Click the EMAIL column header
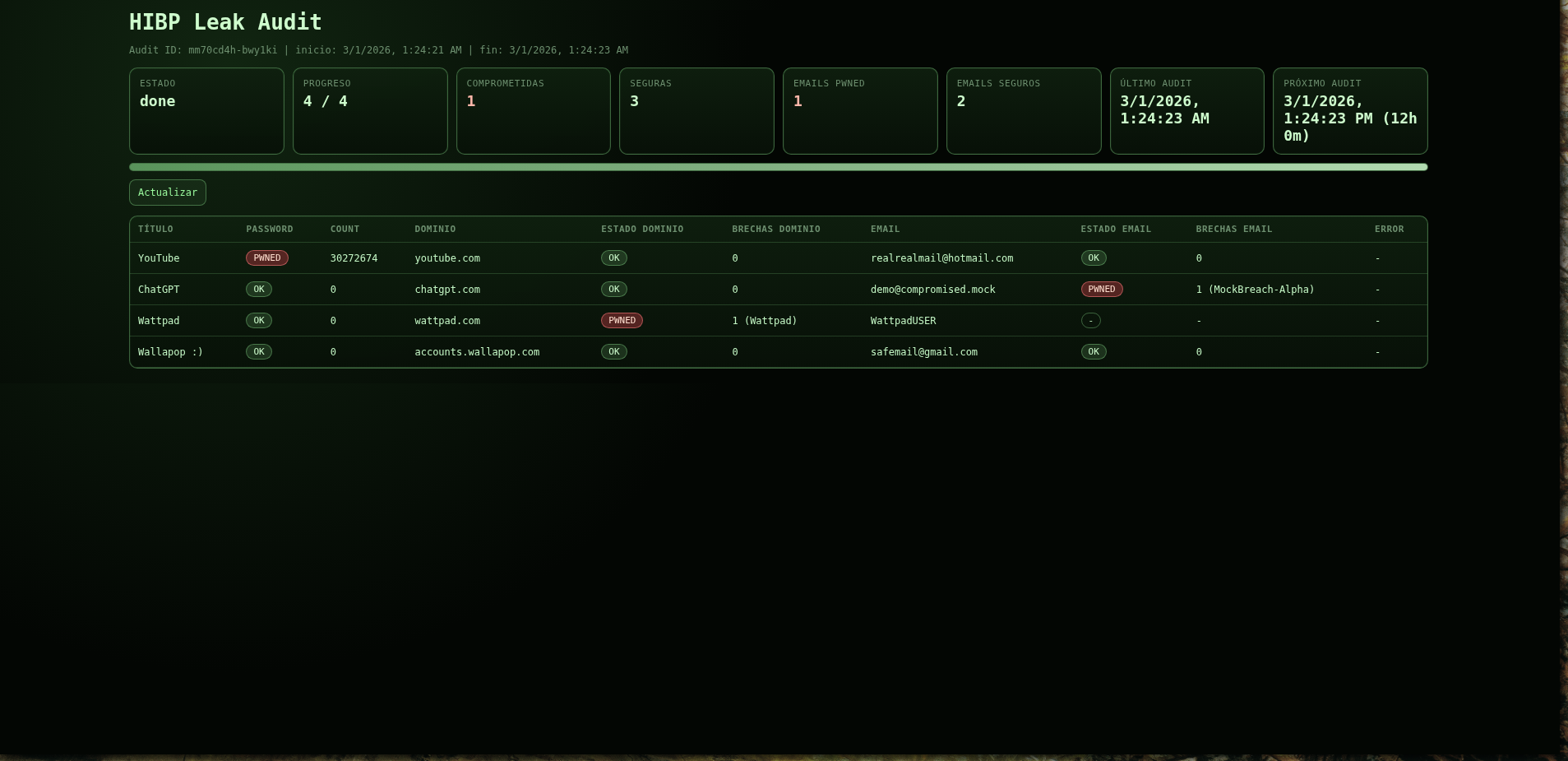The image size is (1568, 761). pyautogui.click(x=886, y=230)
